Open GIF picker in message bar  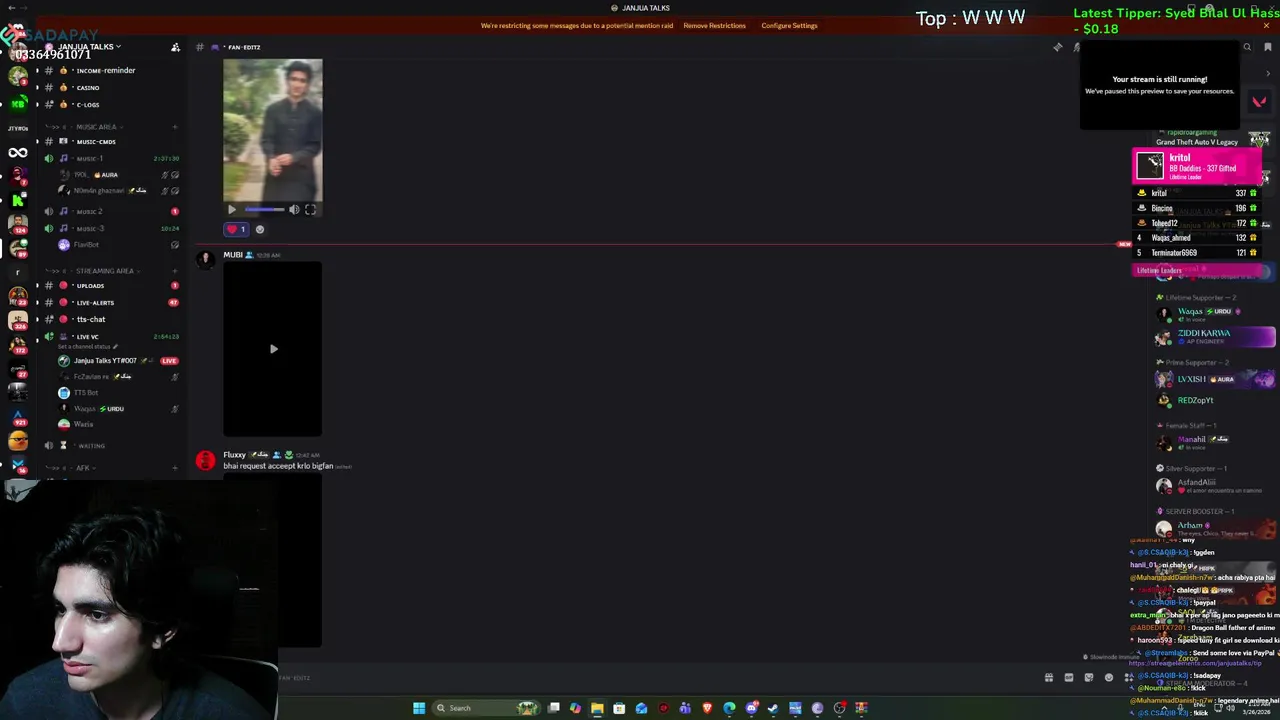(x=1069, y=678)
